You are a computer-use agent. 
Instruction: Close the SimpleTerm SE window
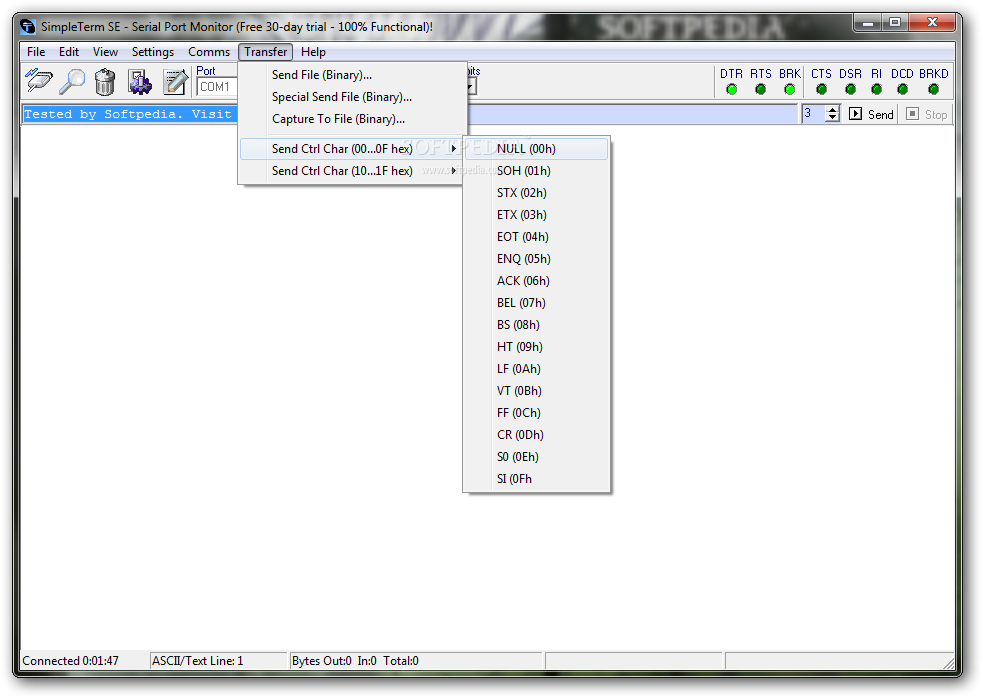click(x=932, y=23)
